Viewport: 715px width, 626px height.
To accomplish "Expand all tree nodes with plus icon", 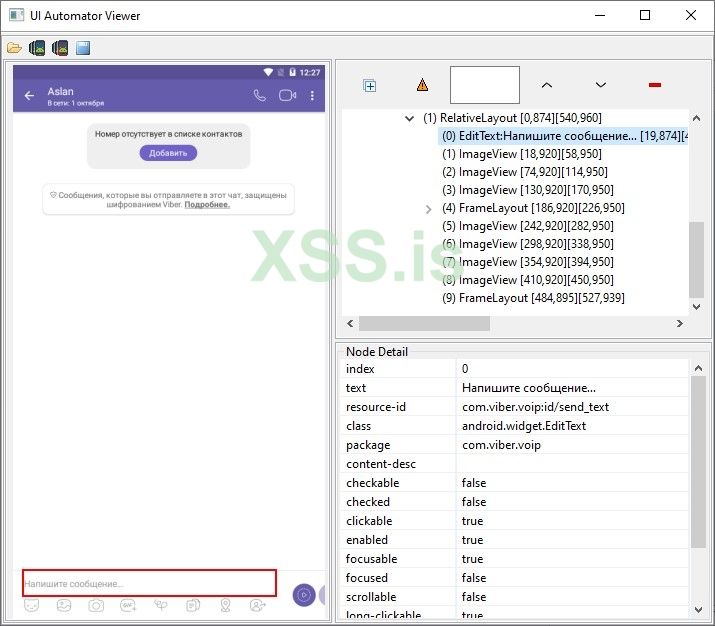I will [x=369, y=85].
